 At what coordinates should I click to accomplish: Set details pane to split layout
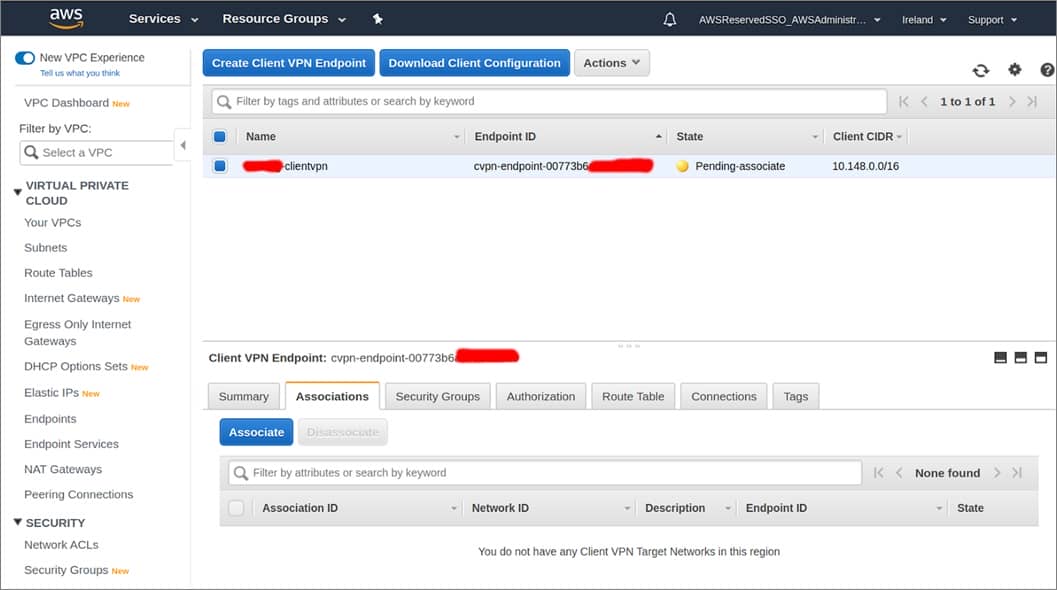pos(1021,357)
